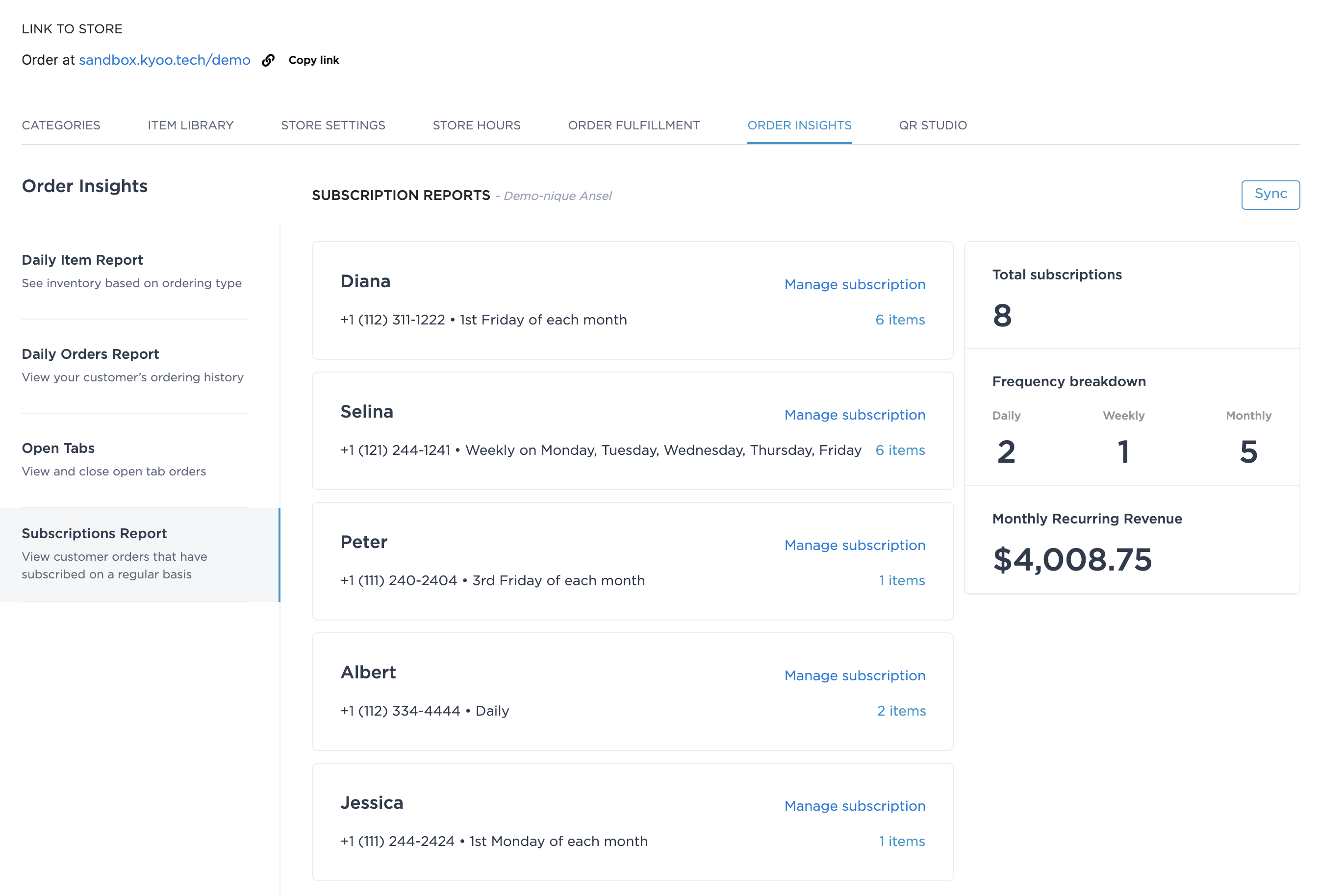Screen dimensions: 1320x896
Task: Open the sandbox.kyoo.tech/demo store link
Action: (164, 60)
